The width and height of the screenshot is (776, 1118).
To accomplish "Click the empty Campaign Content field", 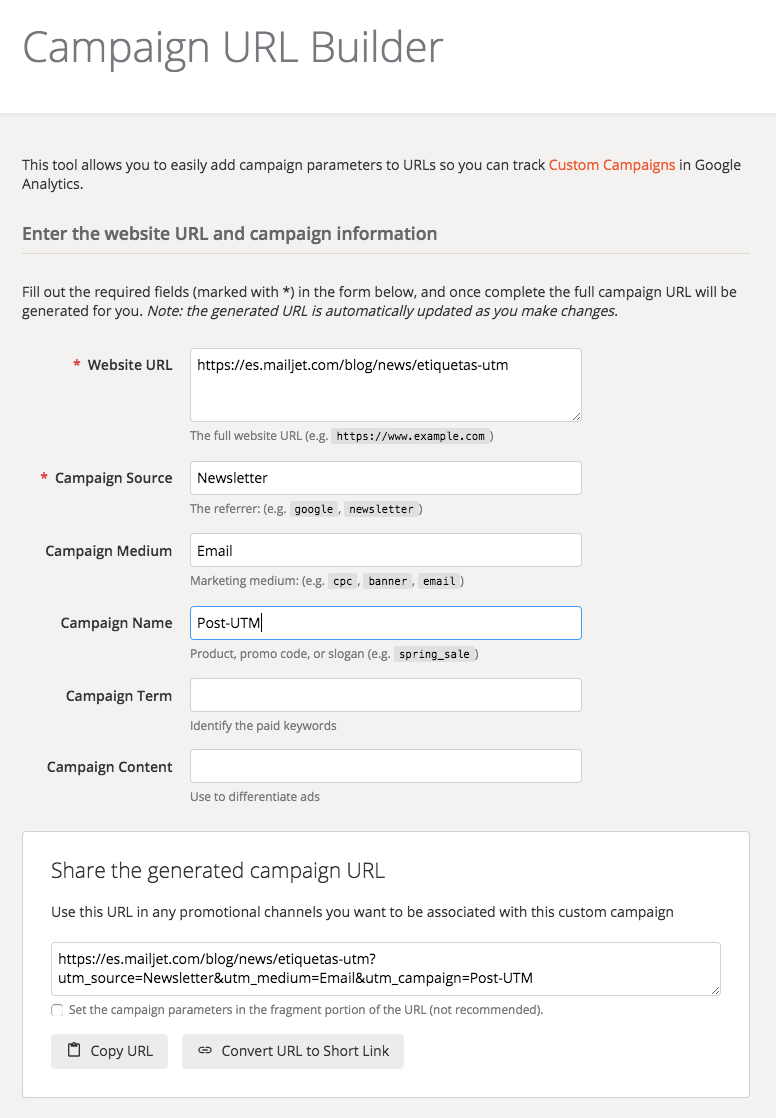I will click(x=385, y=766).
